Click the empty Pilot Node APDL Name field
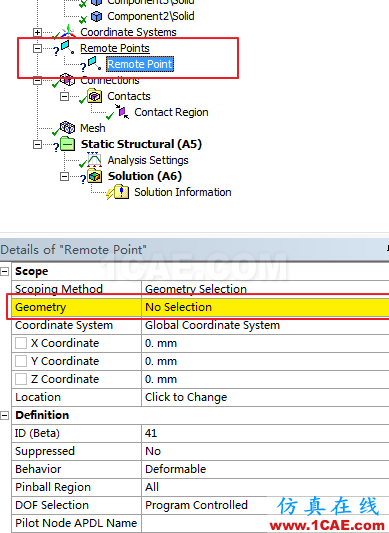Viewport: 389px width, 533px height. 265,523
